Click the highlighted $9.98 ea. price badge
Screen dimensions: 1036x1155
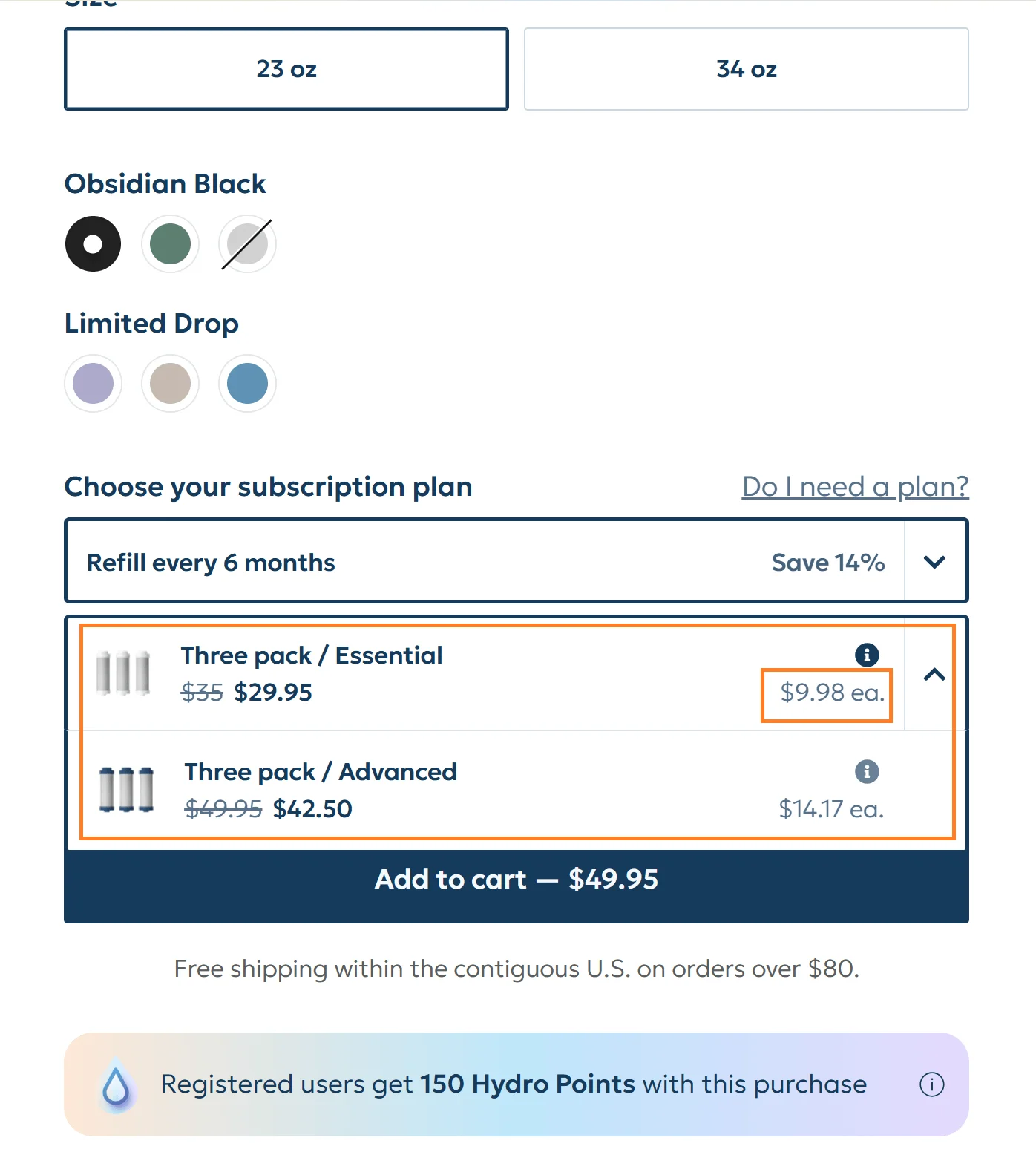[826, 694]
